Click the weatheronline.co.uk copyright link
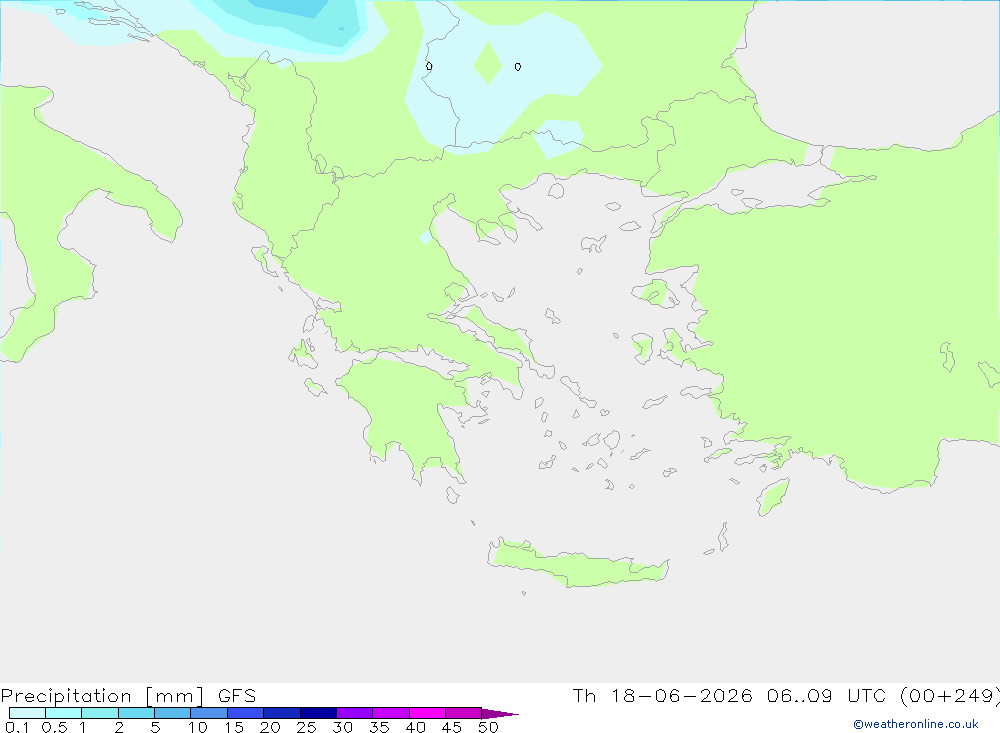This screenshot has height=733, width=1000. pos(916,724)
